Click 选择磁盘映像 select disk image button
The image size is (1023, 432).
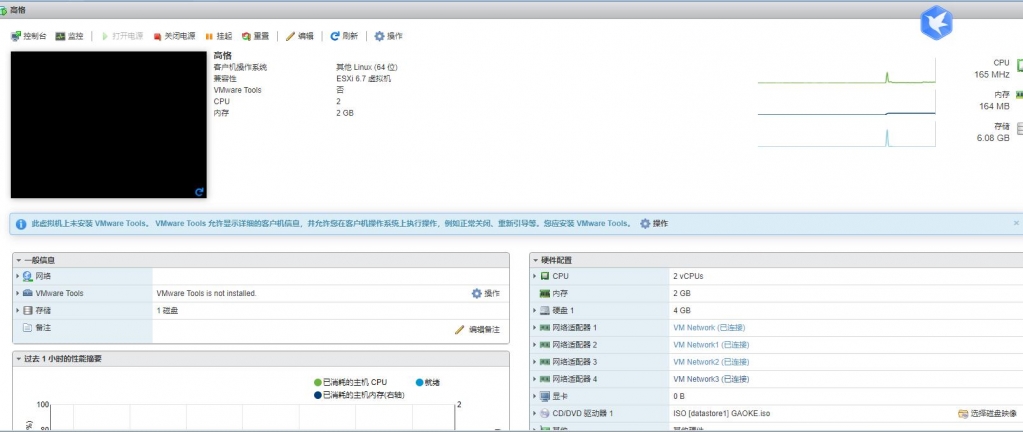[987, 414]
